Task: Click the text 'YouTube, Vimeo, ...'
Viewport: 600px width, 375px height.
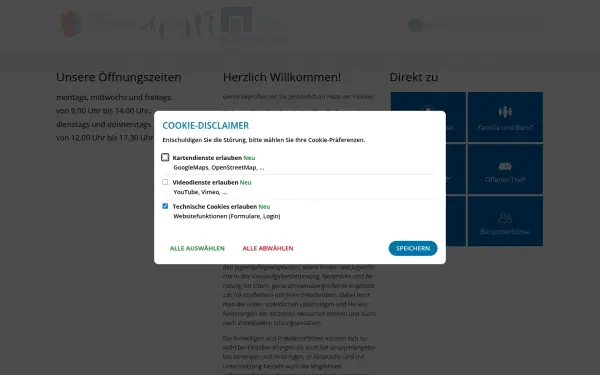Action: point(200,192)
